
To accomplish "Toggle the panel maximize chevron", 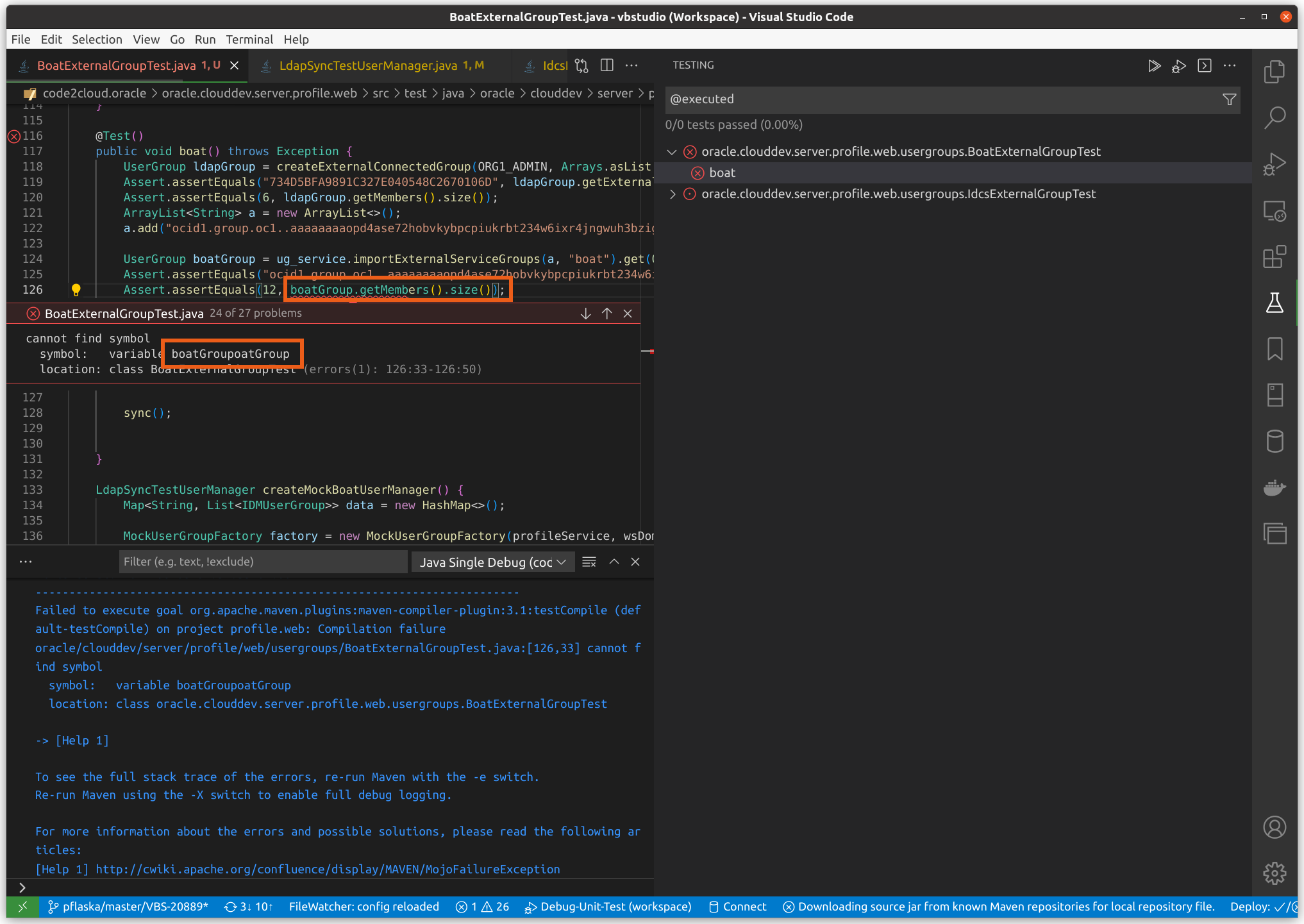I will pos(614,562).
